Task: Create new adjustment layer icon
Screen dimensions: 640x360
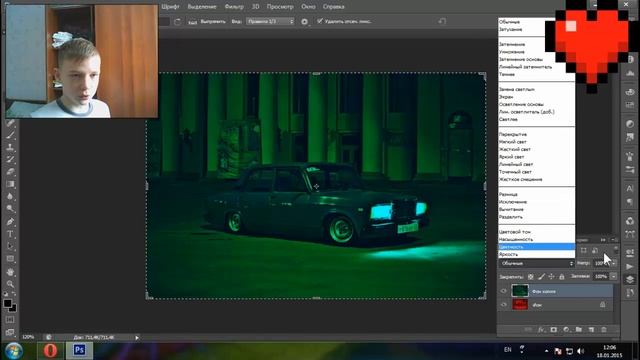Action: tap(566, 329)
